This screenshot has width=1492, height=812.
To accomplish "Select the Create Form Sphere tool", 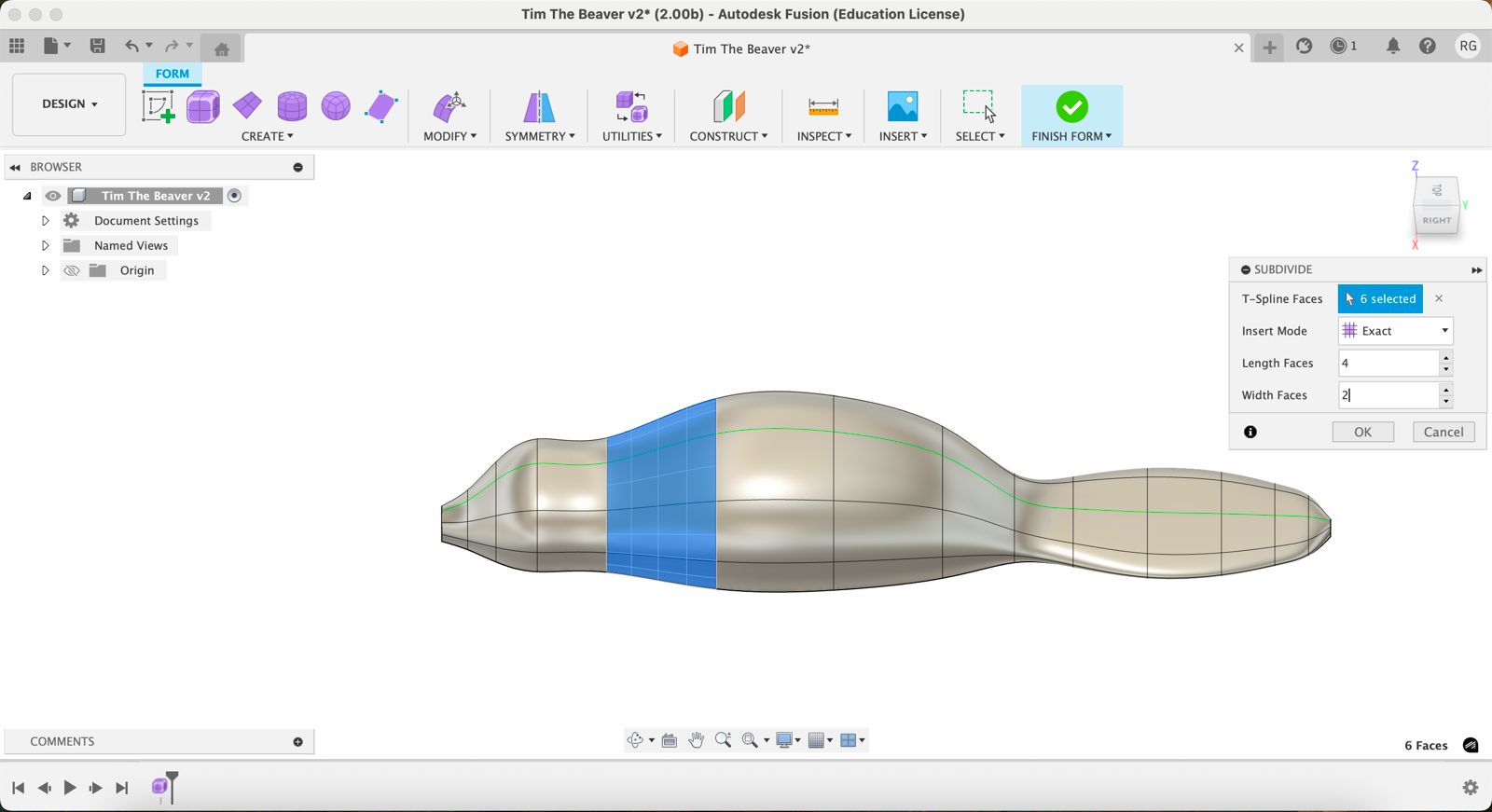I will click(x=336, y=106).
